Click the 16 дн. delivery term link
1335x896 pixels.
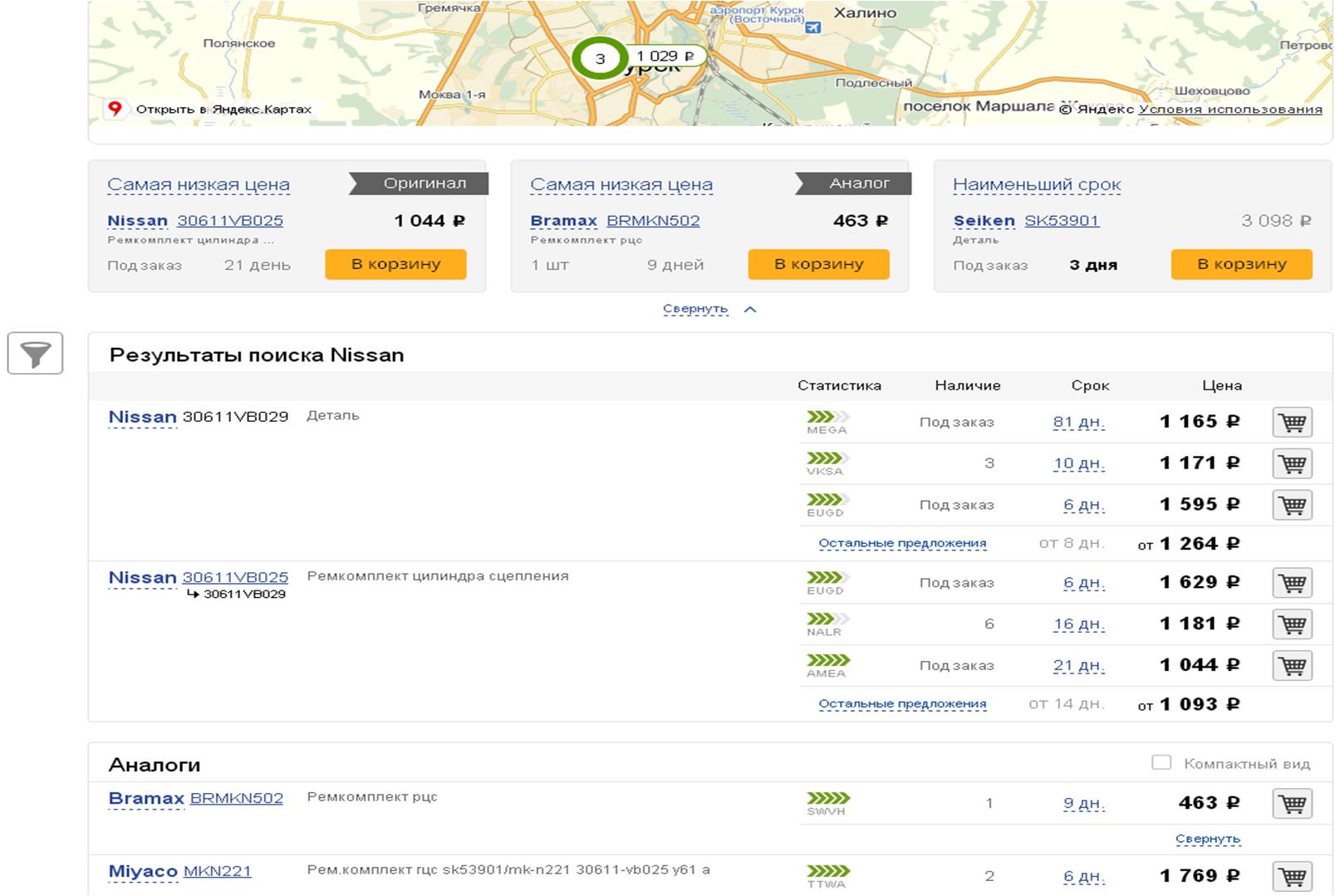[1078, 624]
